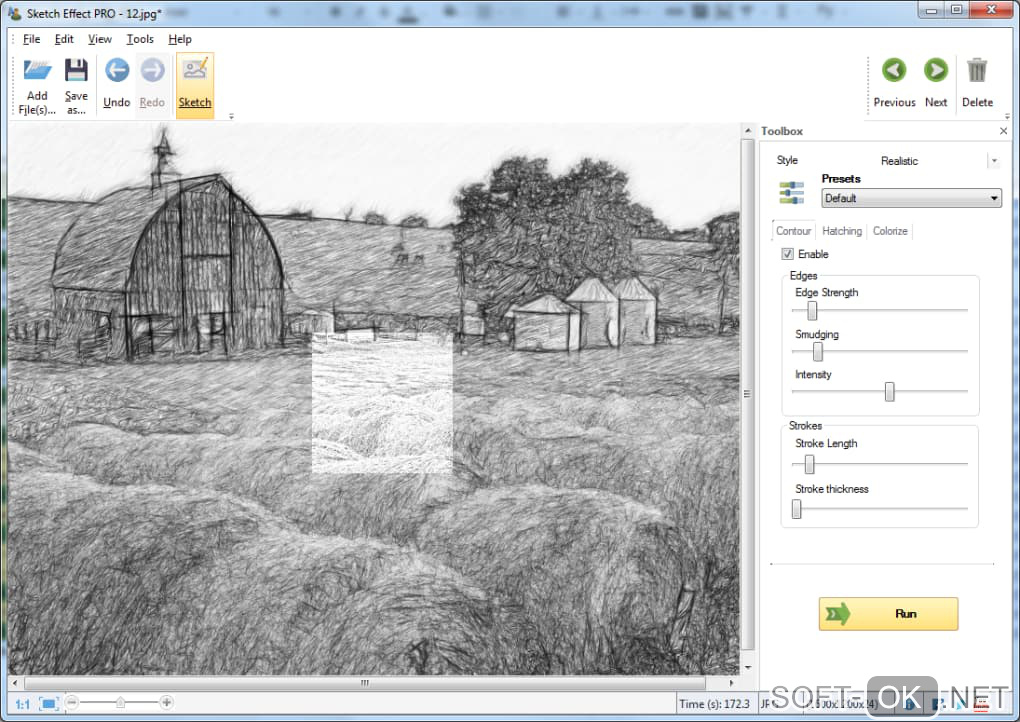Click the Save as floppy disk icon
This screenshot has height=722, width=1020.
(x=76, y=70)
